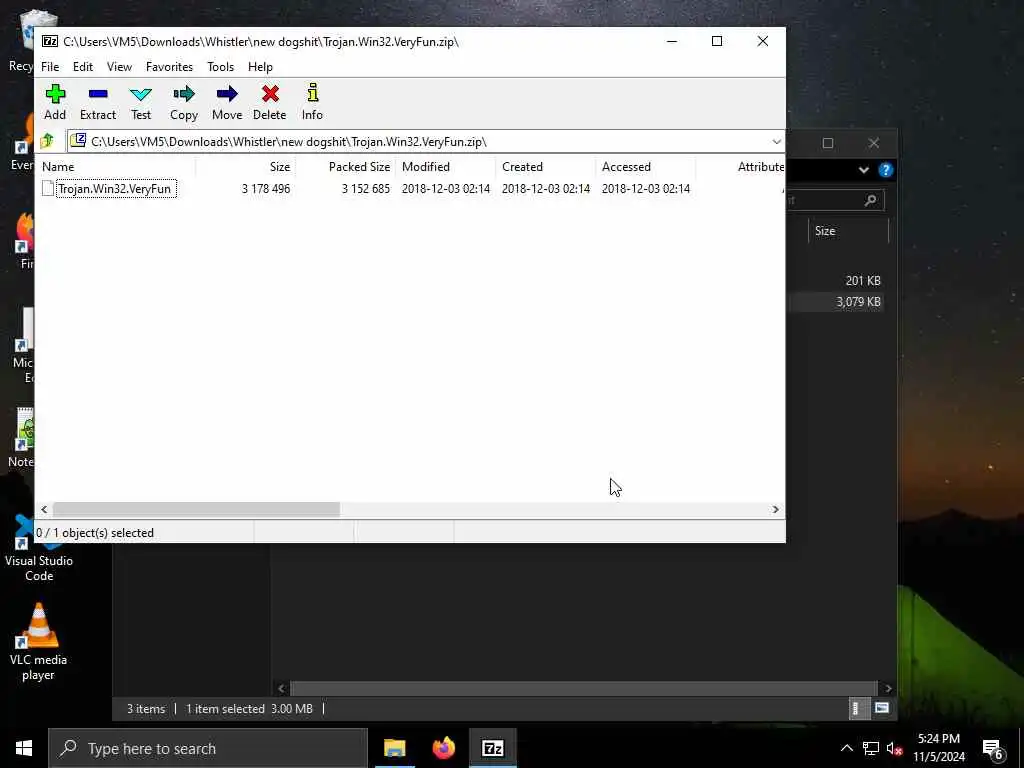Go up one folder level icon

click(x=47, y=141)
